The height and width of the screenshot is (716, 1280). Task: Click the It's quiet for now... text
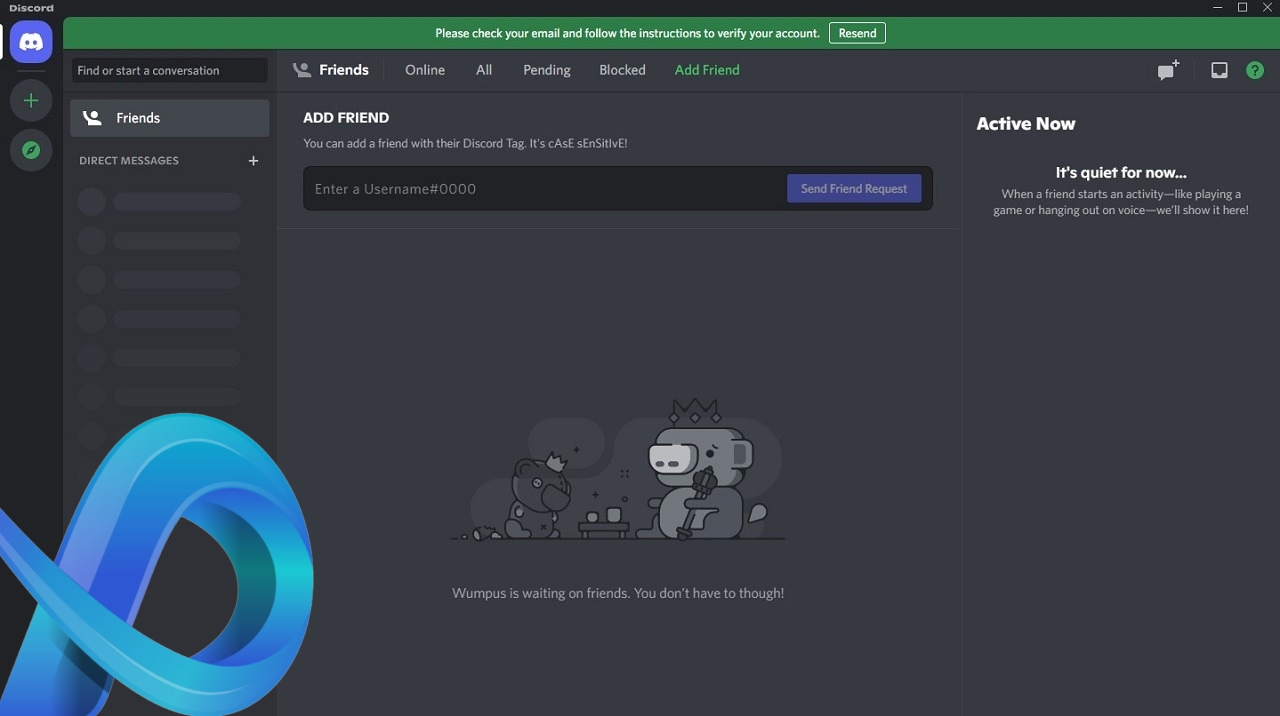click(1121, 172)
